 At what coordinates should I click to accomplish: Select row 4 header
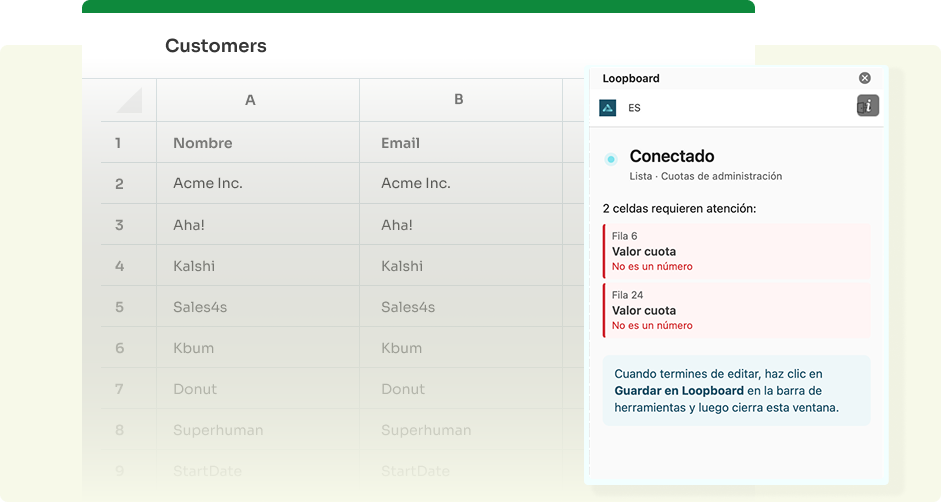(x=128, y=265)
